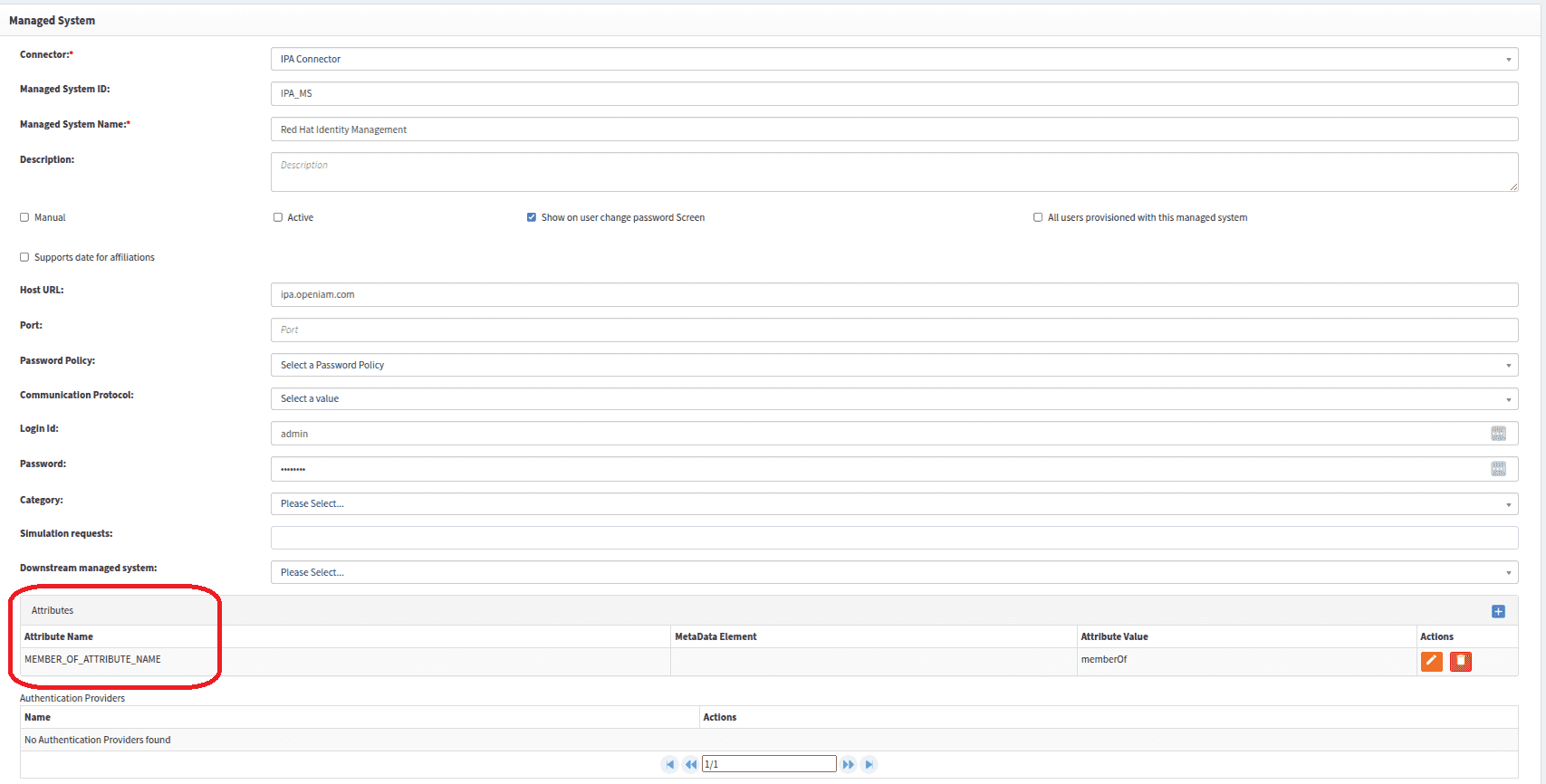
Task: Click the Password field keyboard icon
Action: point(1498,469)
